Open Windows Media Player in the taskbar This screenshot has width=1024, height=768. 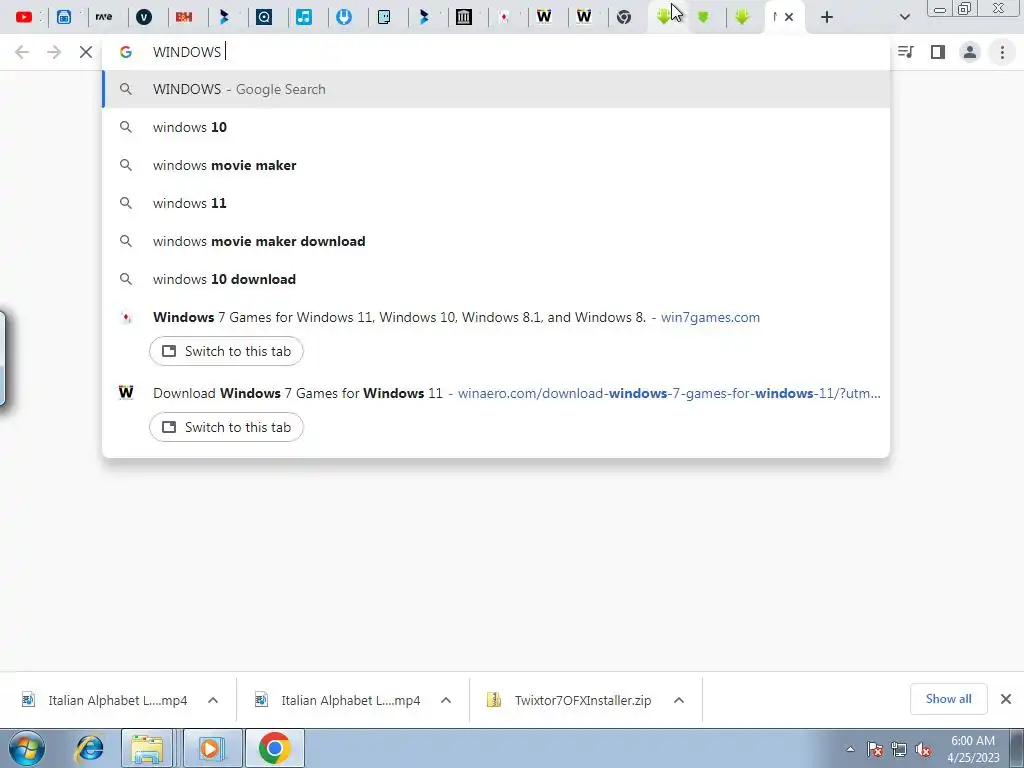[211, 748]
